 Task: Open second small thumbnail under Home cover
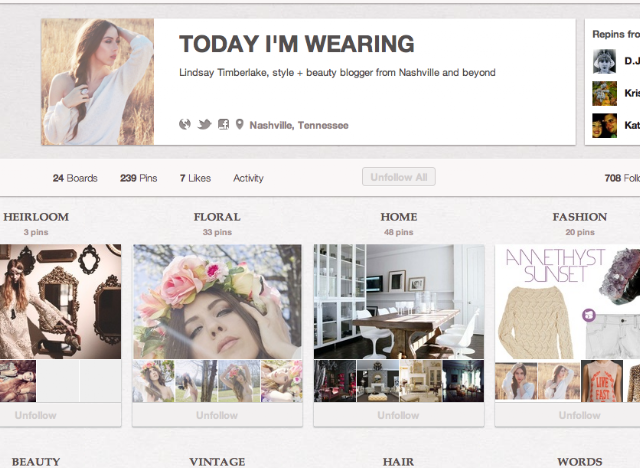pos(378,381)
